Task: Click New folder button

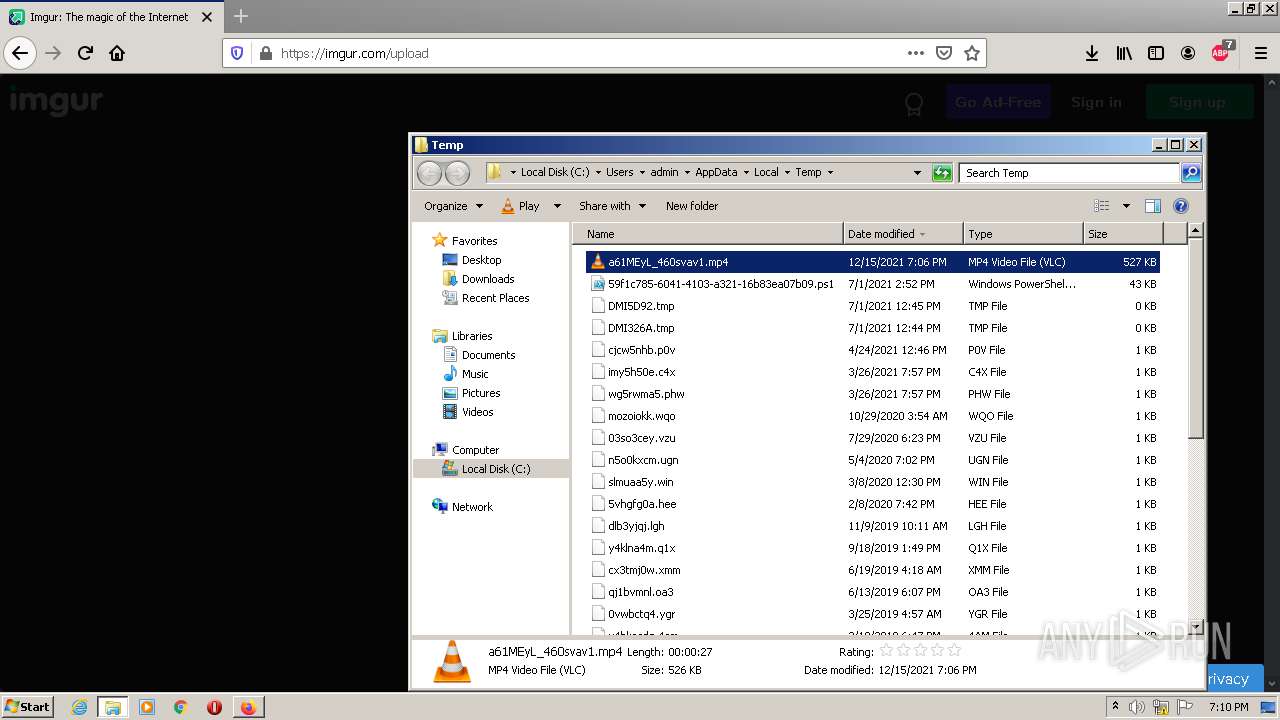Action: click(x=692, y=206)
